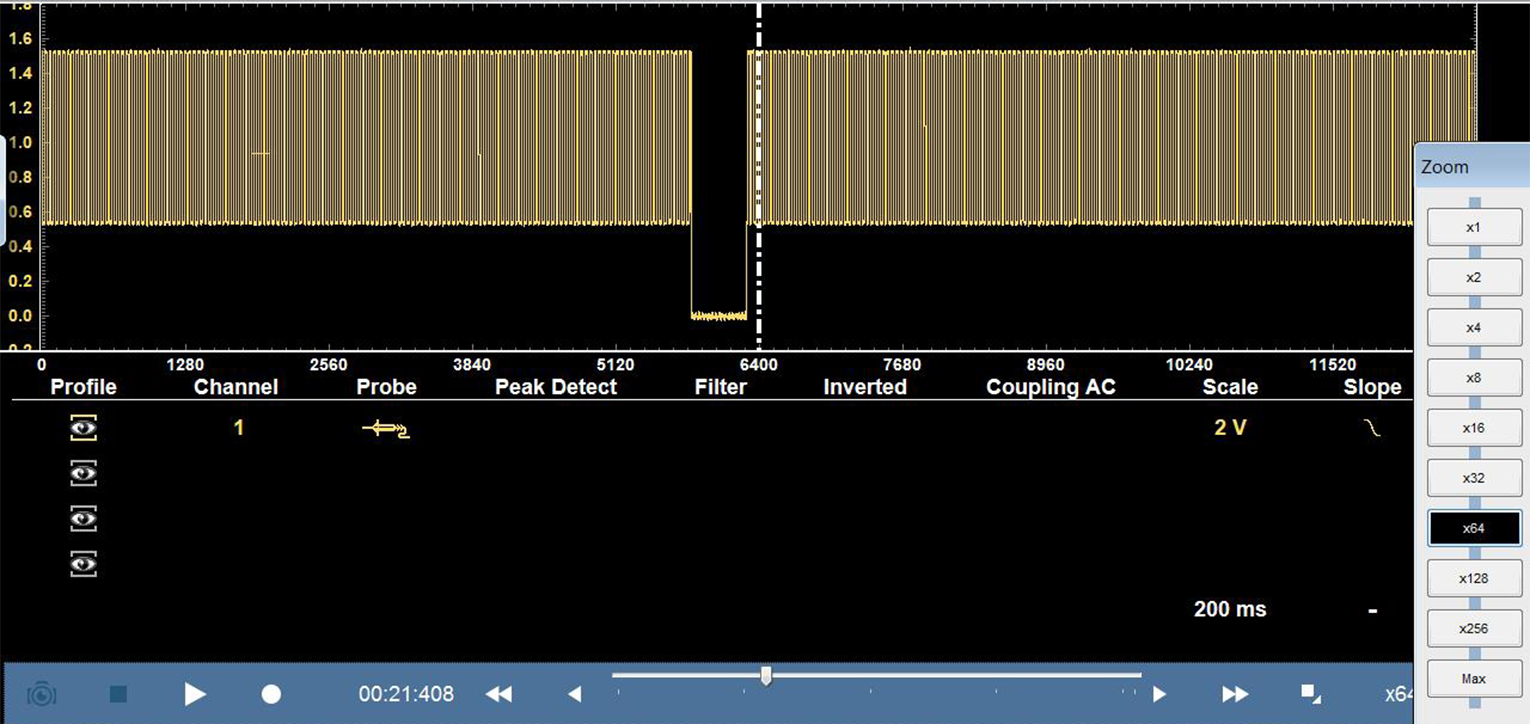
Task: Click the camera snapshot icon
Action: 40,694
